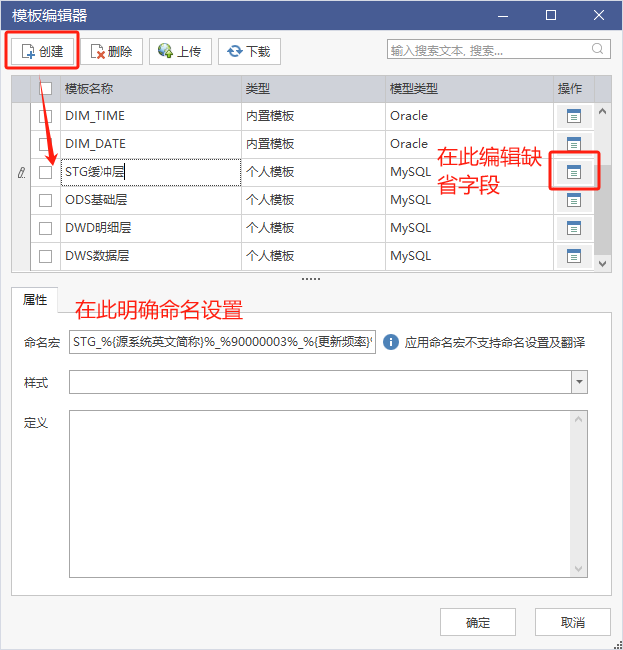Click 定义 area scroll up arrow

point(579,420)
